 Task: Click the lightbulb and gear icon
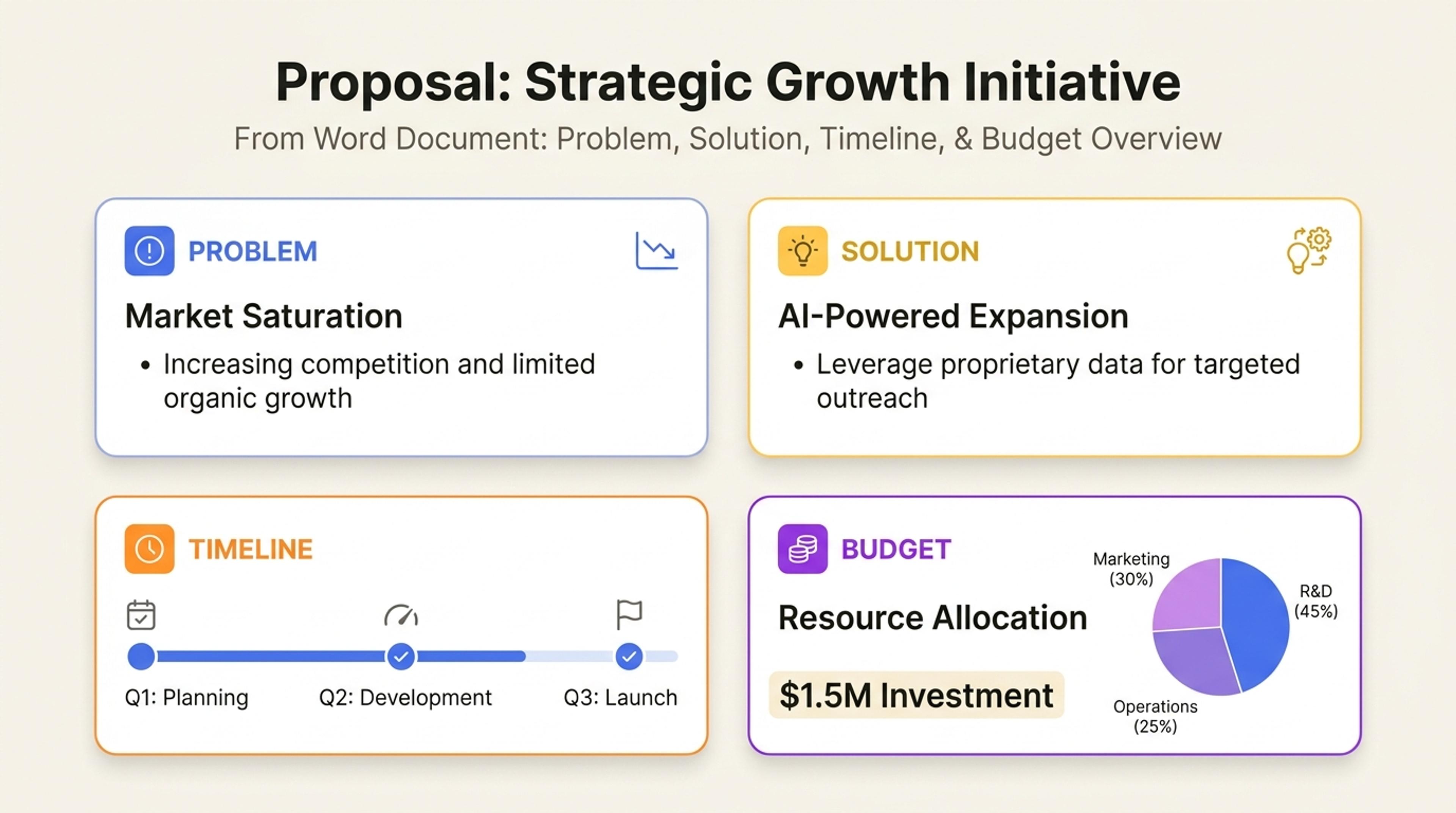point(1309,250)
